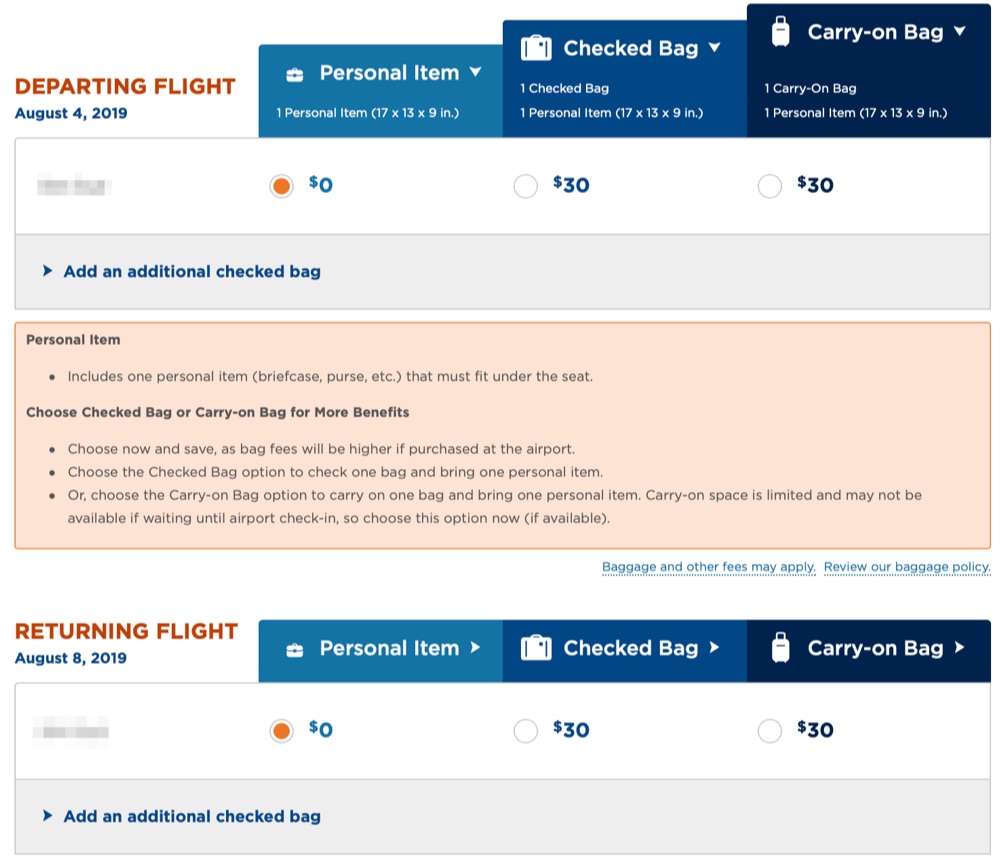Click the returning Checked Bag suitcase icon
This screenshot has height=857, width=1000.
[537, 648]
